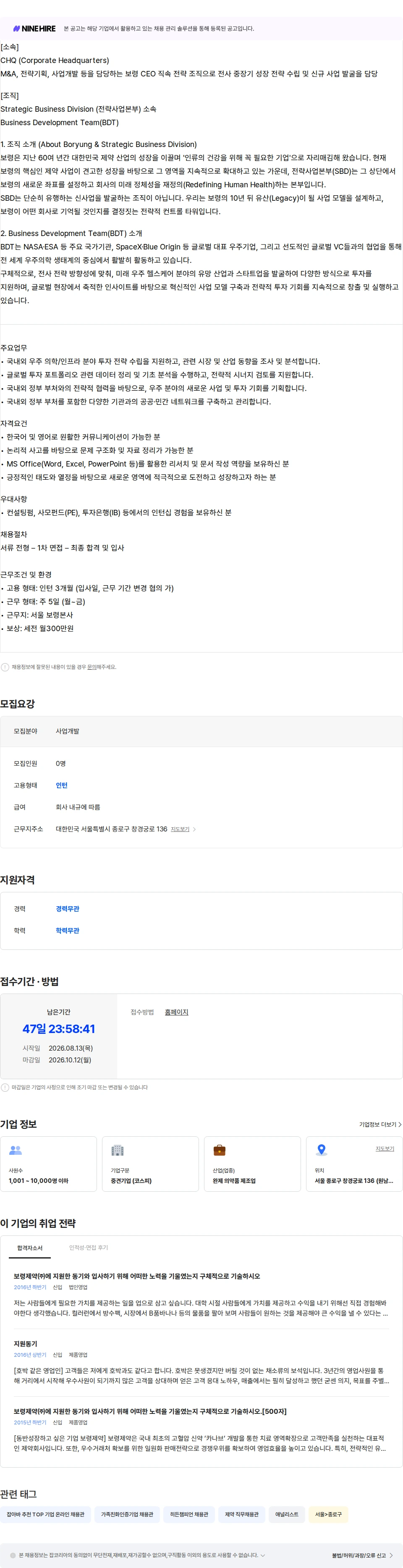Click the NINEHIRE logo
The width and height of the screenshot is (403, 1568).
[34, 29]
